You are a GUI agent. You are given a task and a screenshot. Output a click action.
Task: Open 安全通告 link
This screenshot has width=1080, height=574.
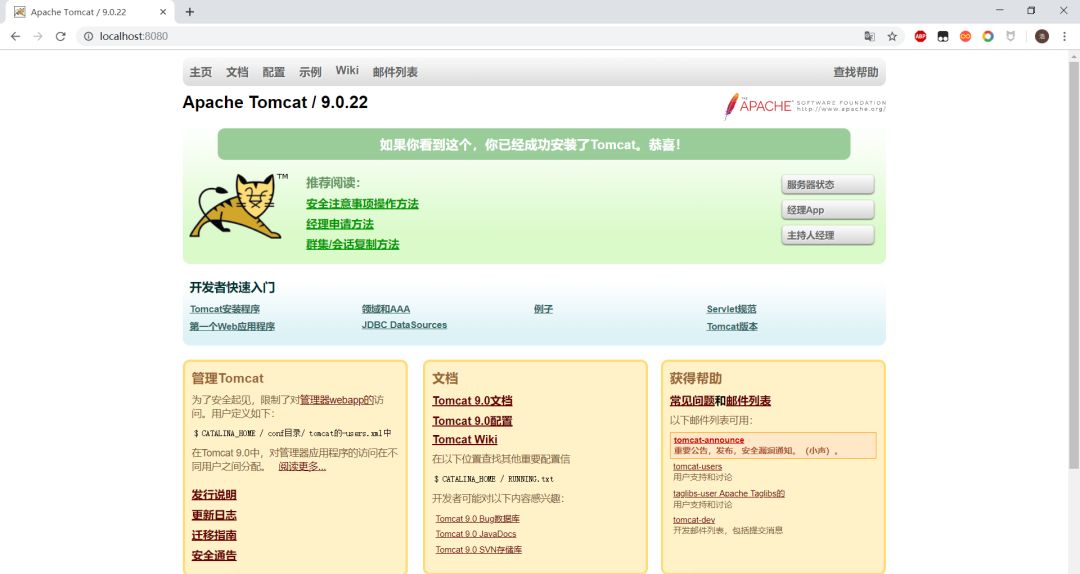point(214,555)
